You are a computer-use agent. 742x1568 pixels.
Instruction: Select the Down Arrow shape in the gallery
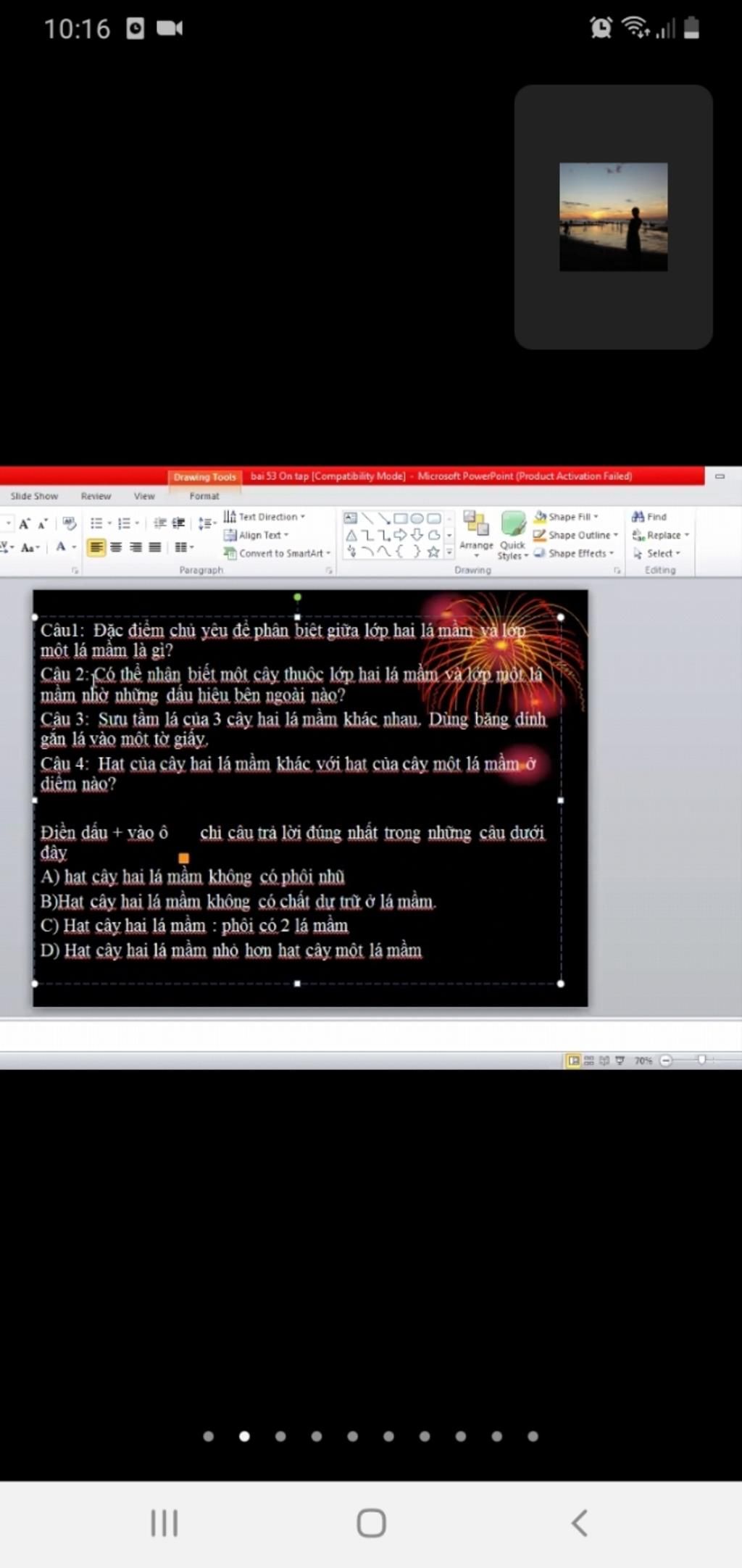[x=417, y=535]
